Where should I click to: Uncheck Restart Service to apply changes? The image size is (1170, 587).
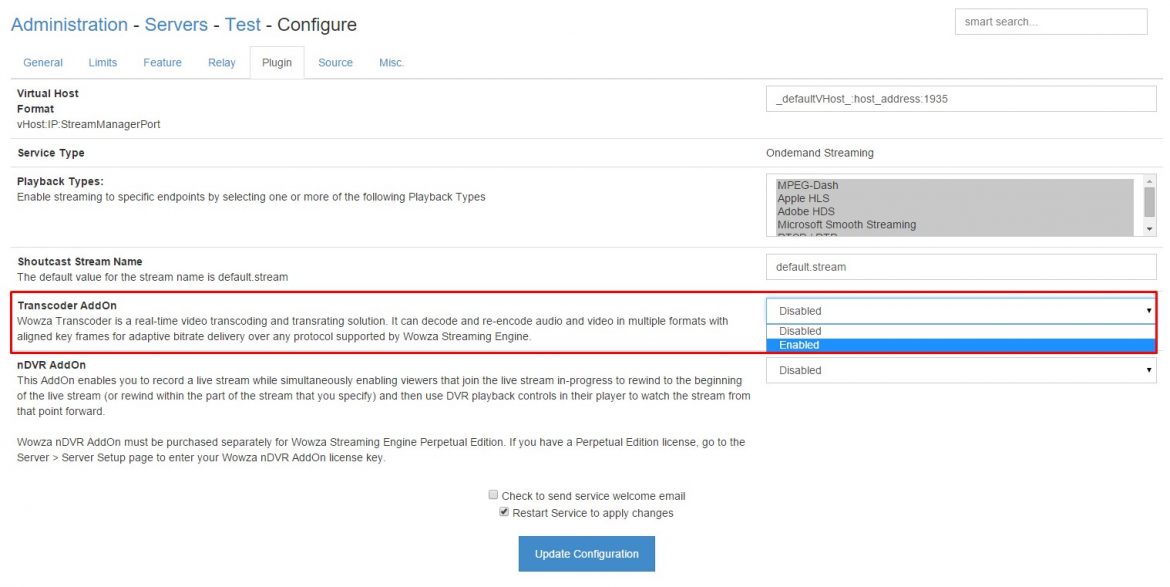pos(504,512)
